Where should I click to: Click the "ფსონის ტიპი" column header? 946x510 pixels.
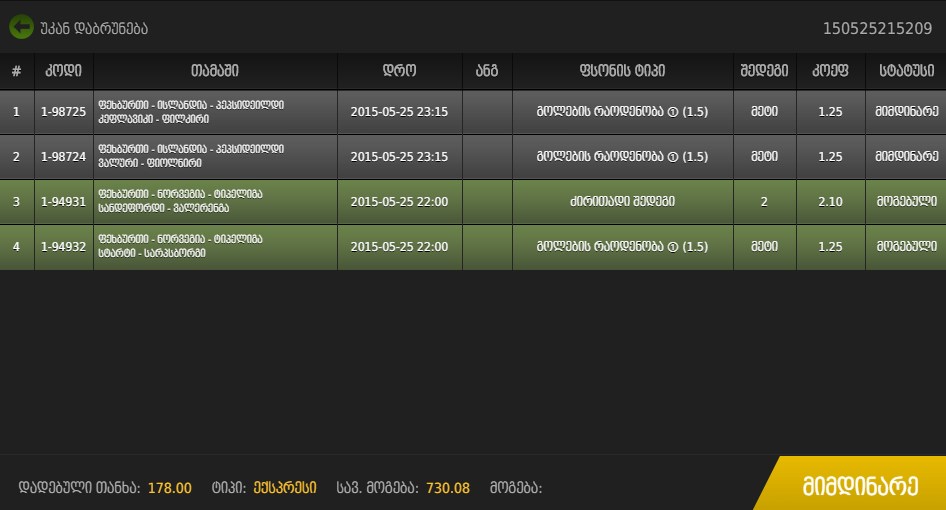pyautogui.click(x=622, y=71)
